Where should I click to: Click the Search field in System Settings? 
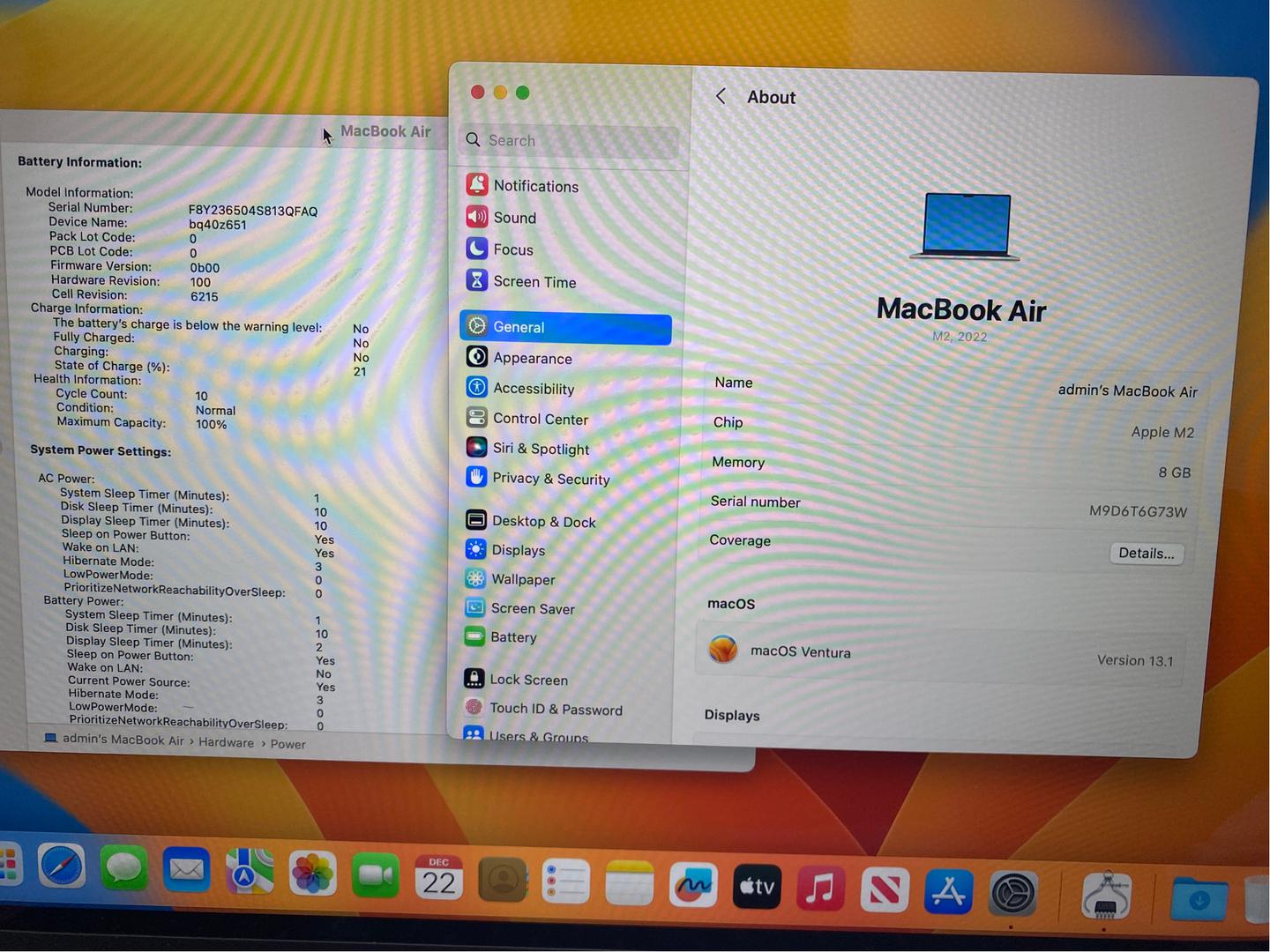(569, 141)
